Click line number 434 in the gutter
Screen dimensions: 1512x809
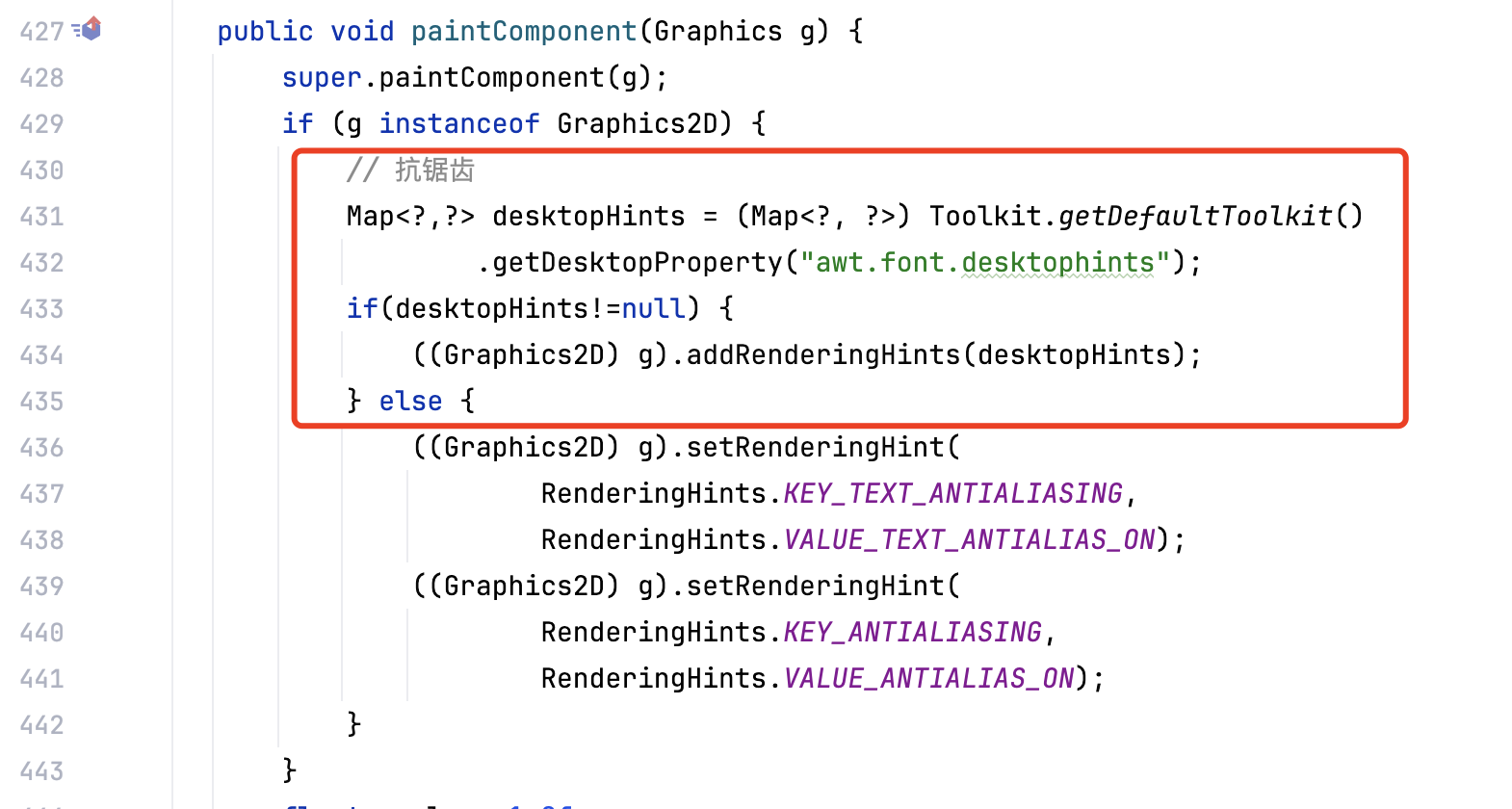click(x=41, y=355)
